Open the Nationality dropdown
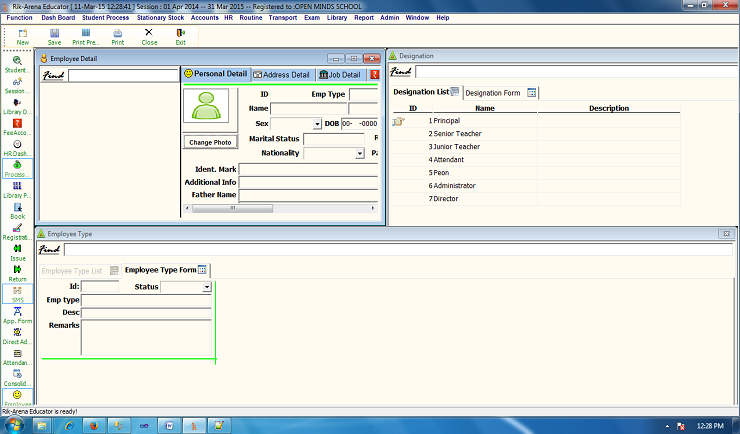Image resolution: width=740 pixels, height=434 pixels. [359, 154]
